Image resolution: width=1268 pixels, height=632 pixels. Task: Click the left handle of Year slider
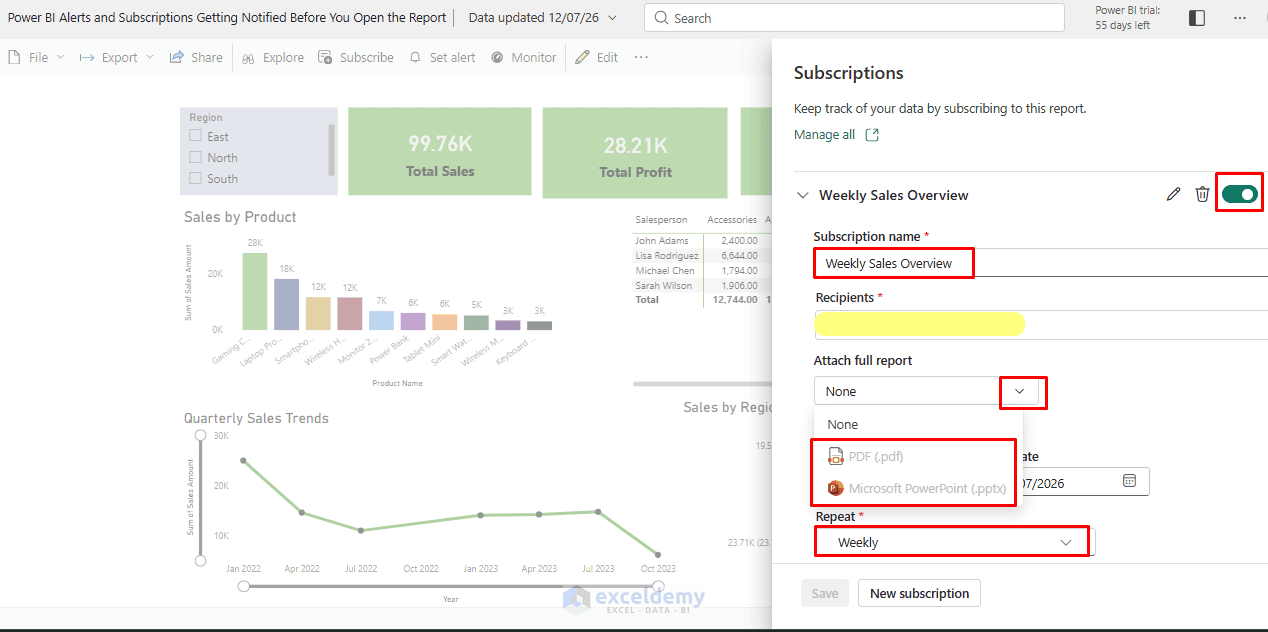point(243,586)
